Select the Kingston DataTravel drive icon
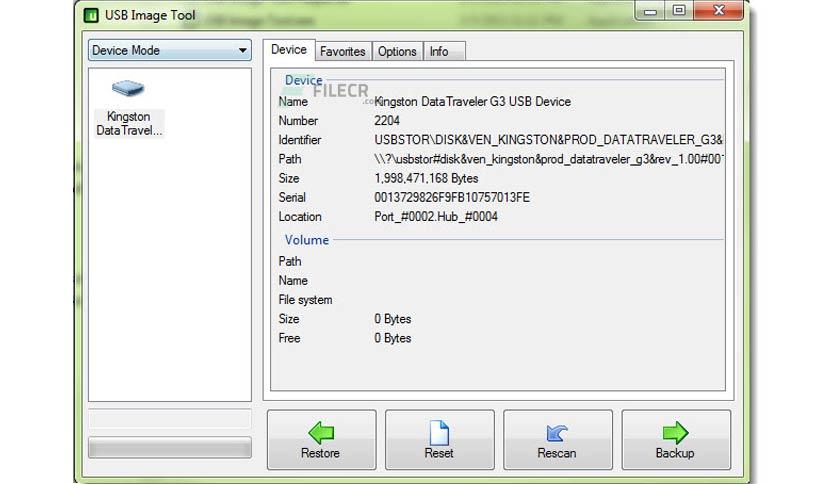 (x=128, y=108)
